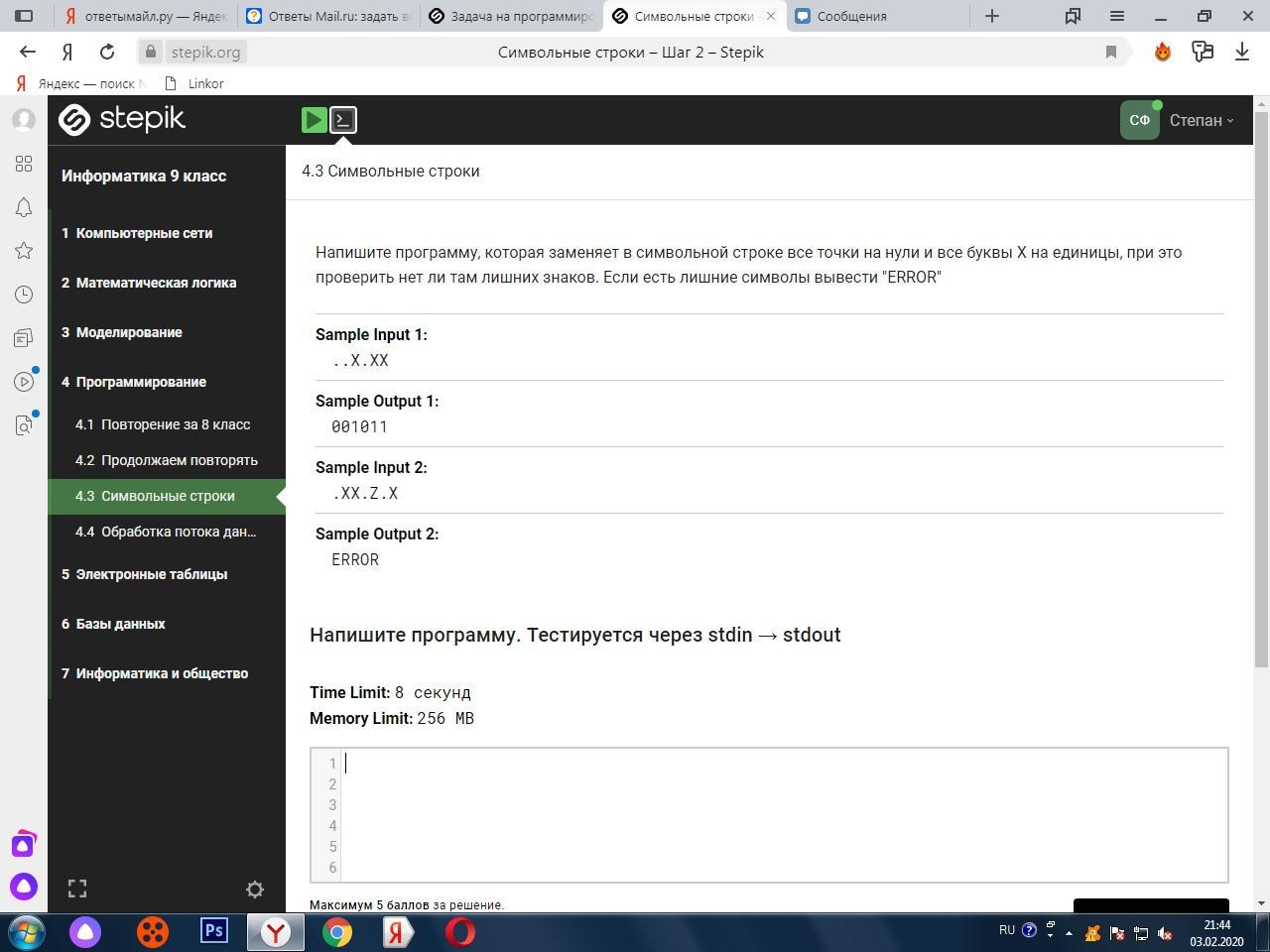Open lesson 4.4 Обработка потока данных
Viewport: 1270px width, 952px height.
coord(167,532)
